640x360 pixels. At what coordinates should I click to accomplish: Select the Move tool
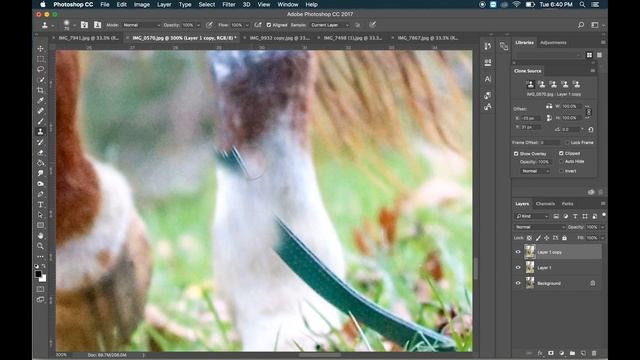click(x=40, y=49)
